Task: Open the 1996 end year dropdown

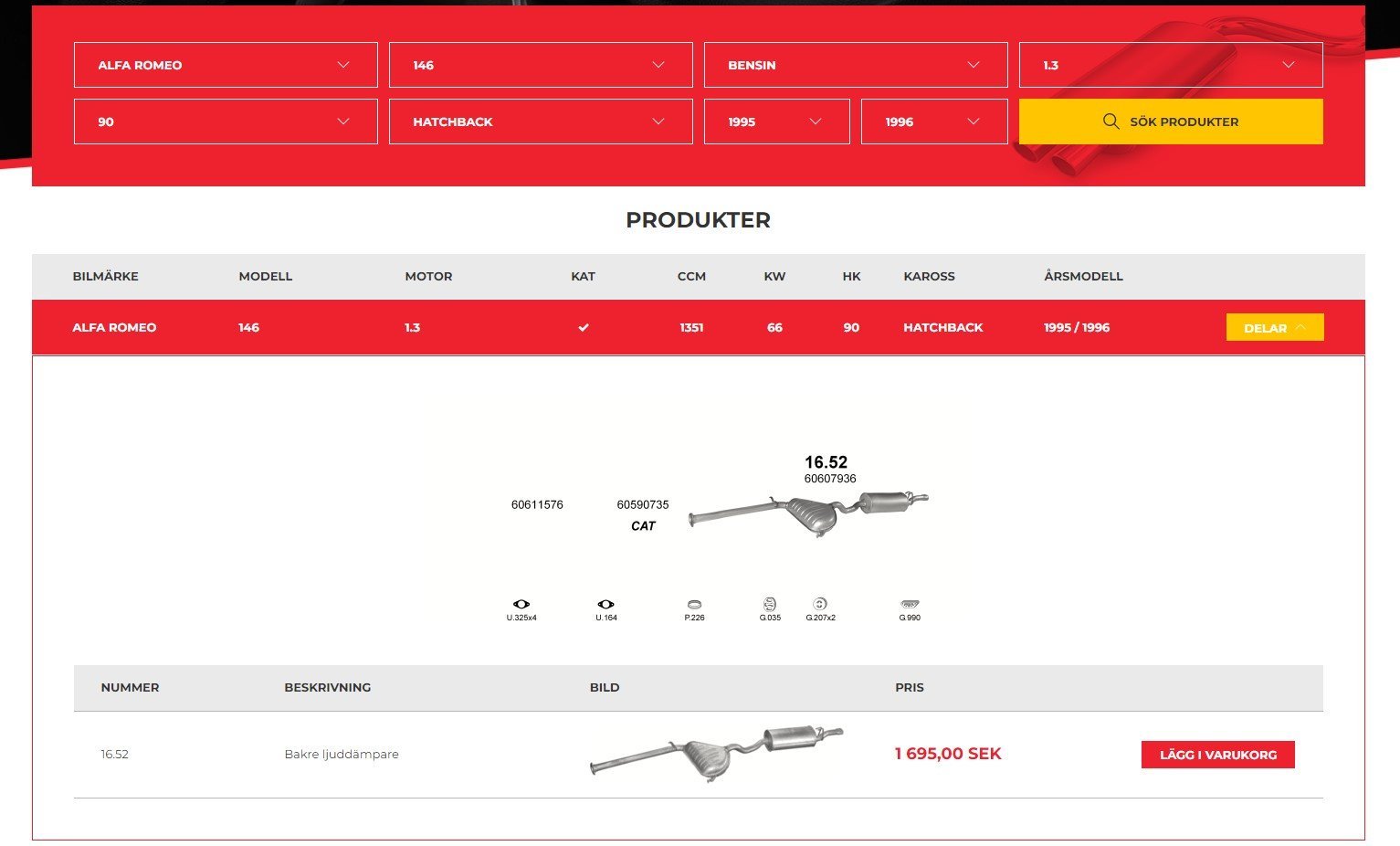Action: point(934,122)
